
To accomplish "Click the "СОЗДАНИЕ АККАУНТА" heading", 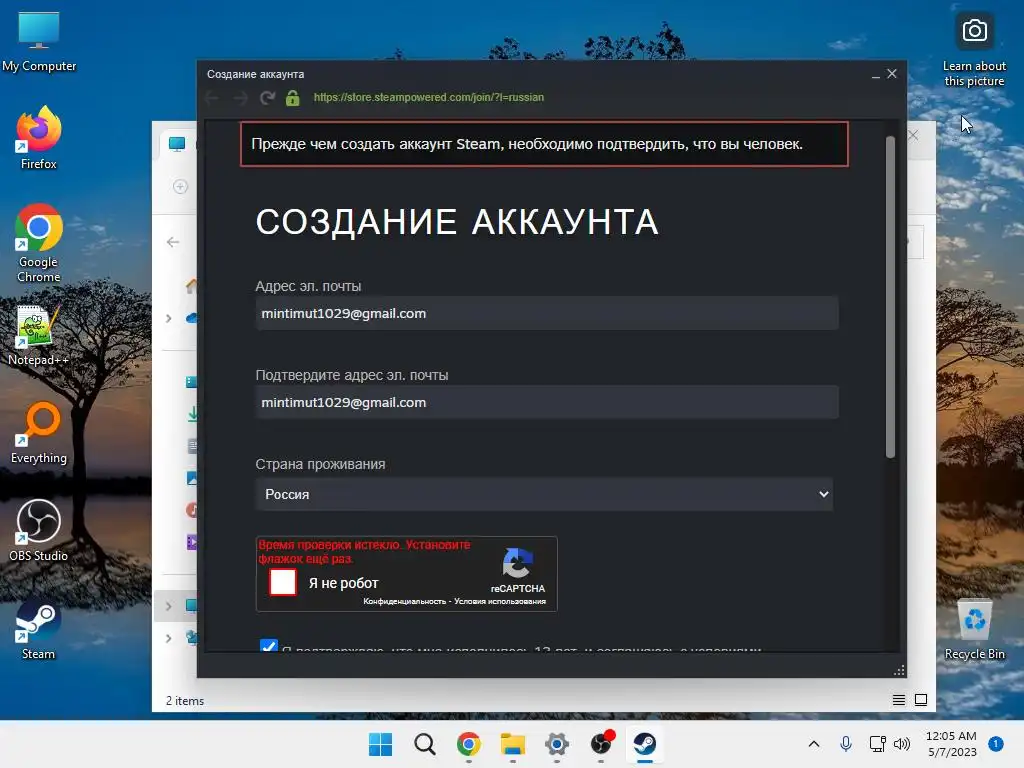I will (x=457, y=222).
